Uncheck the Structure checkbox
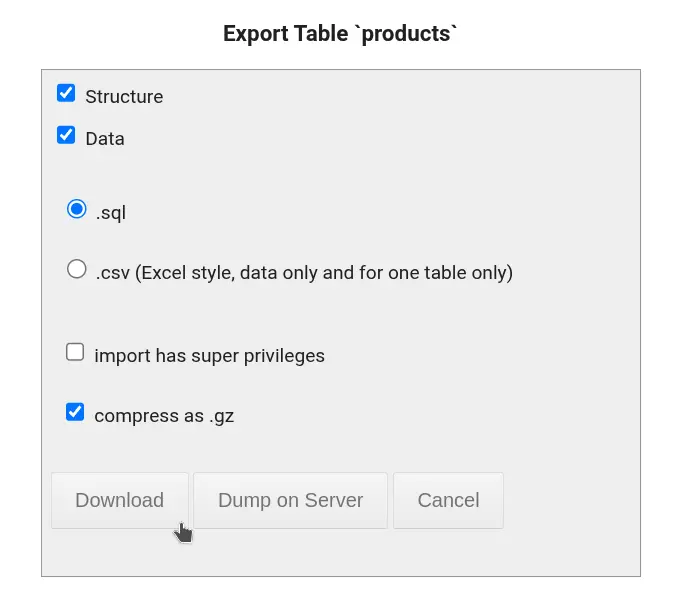 click(x=66, y=93)
